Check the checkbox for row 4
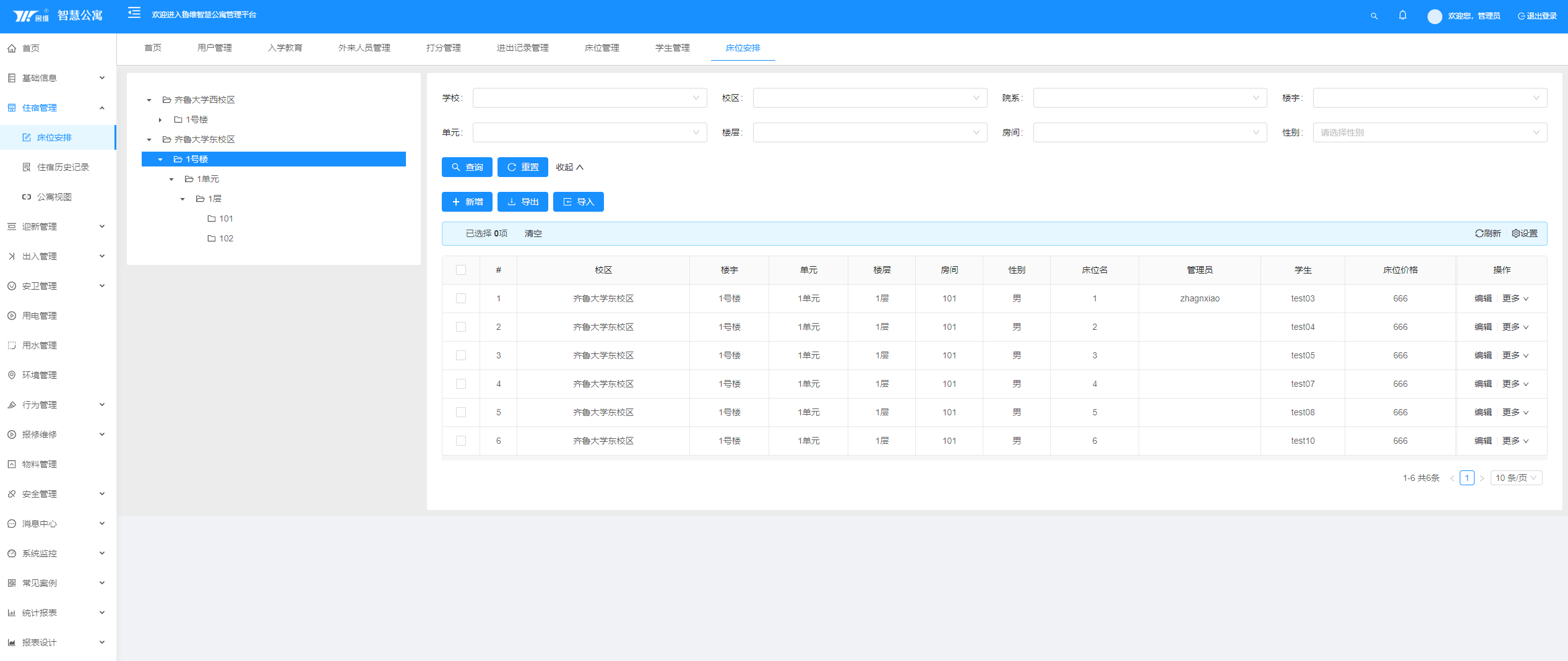The image size is (1568, 661). 461,384
